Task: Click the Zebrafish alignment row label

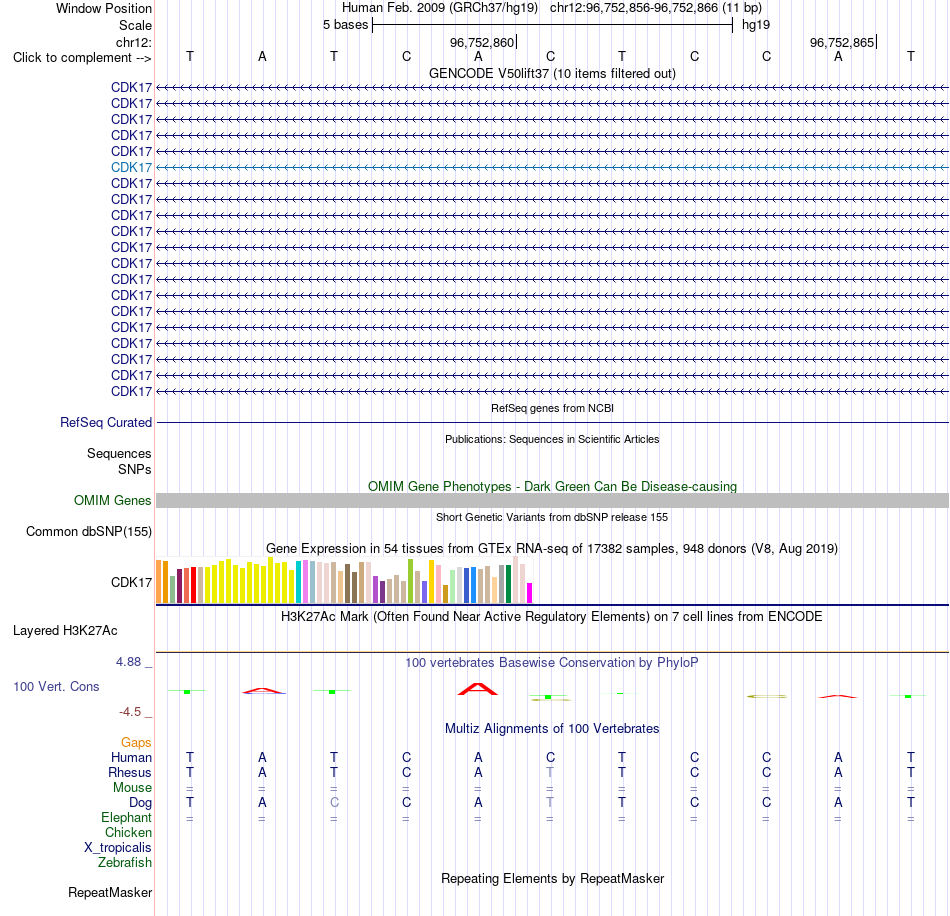Action: [125, 862]
